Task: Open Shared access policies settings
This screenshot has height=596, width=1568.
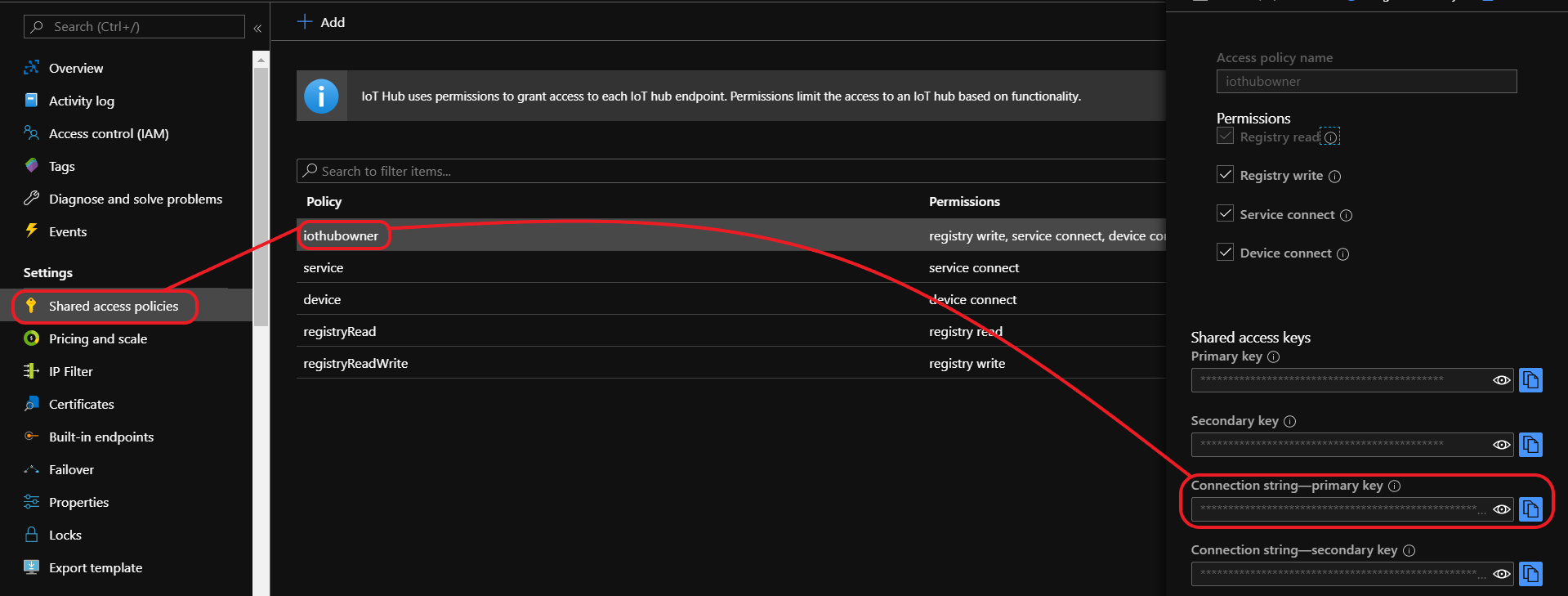Action: [113, 306]
